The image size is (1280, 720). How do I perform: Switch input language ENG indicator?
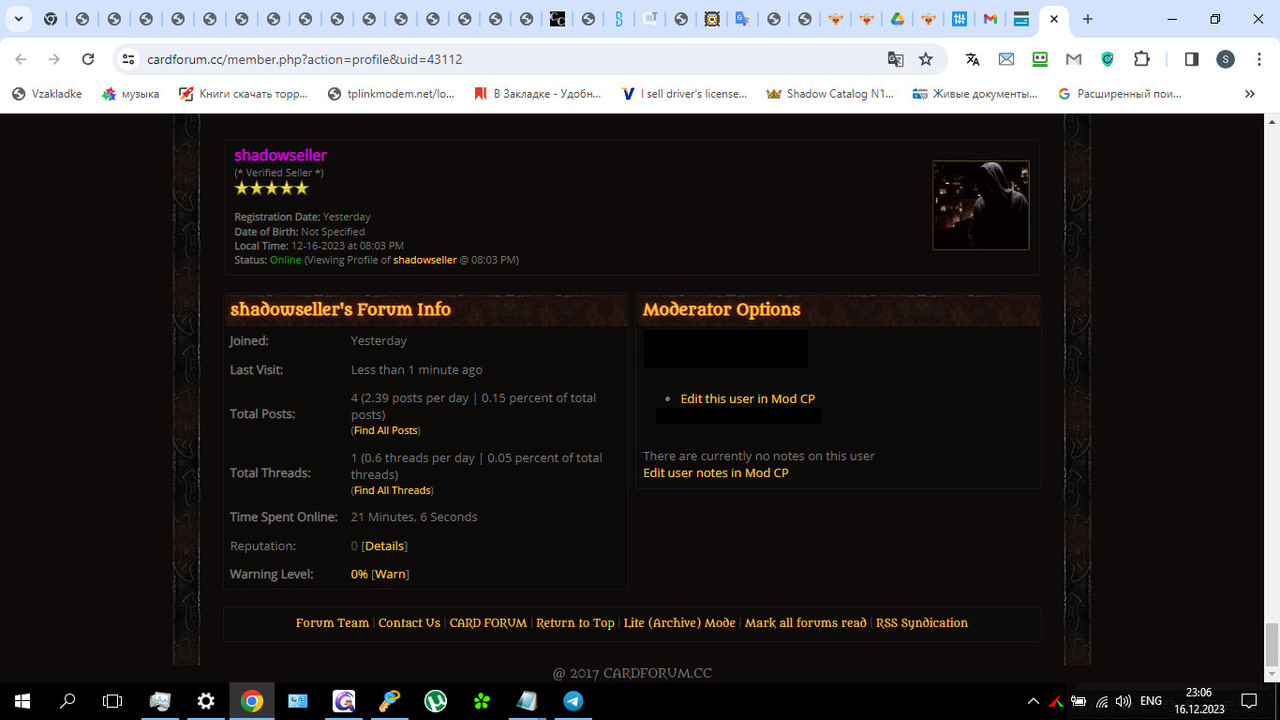point(1151,701)
